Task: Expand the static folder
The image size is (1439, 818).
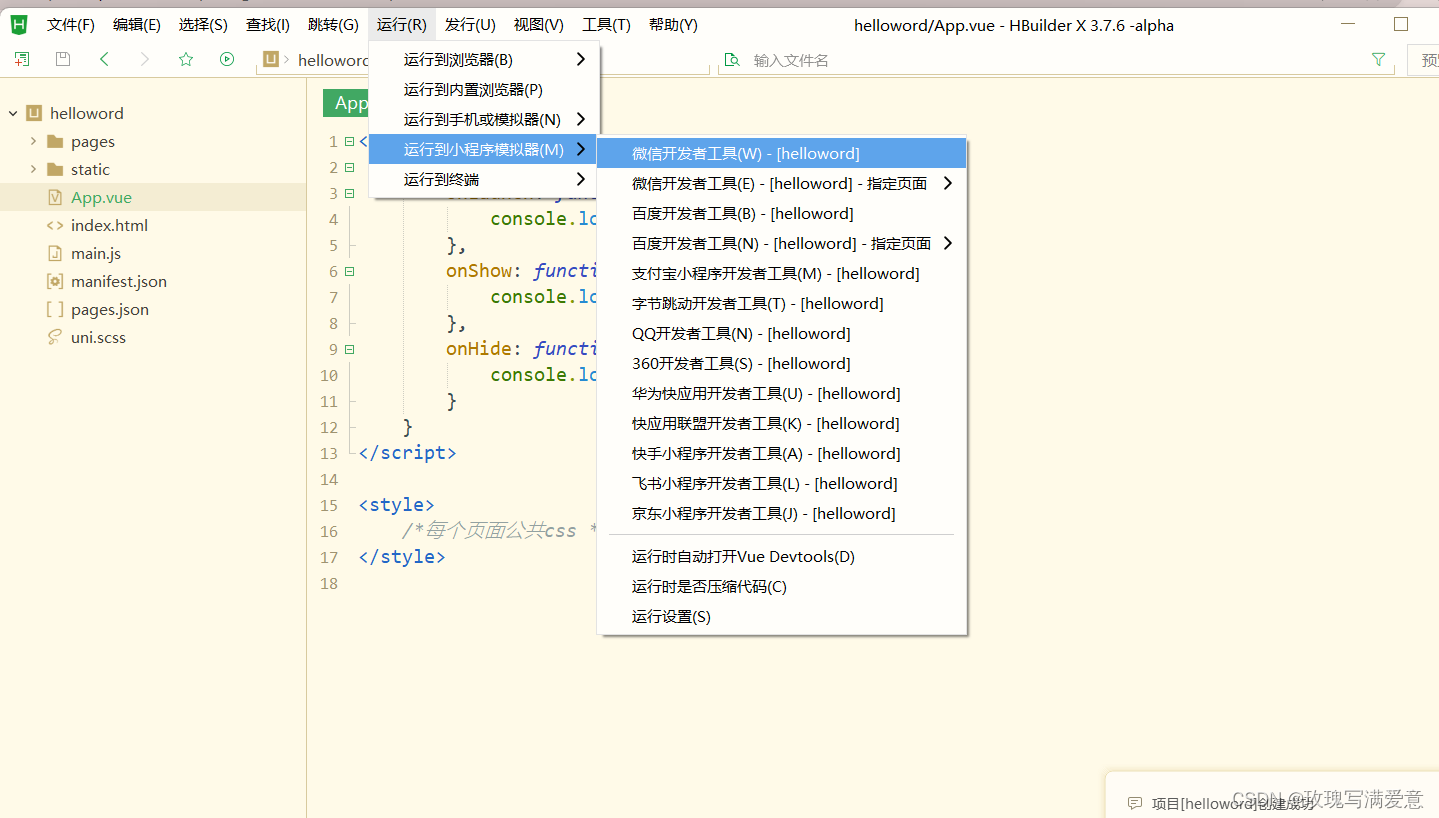Action: click(33, 170)
